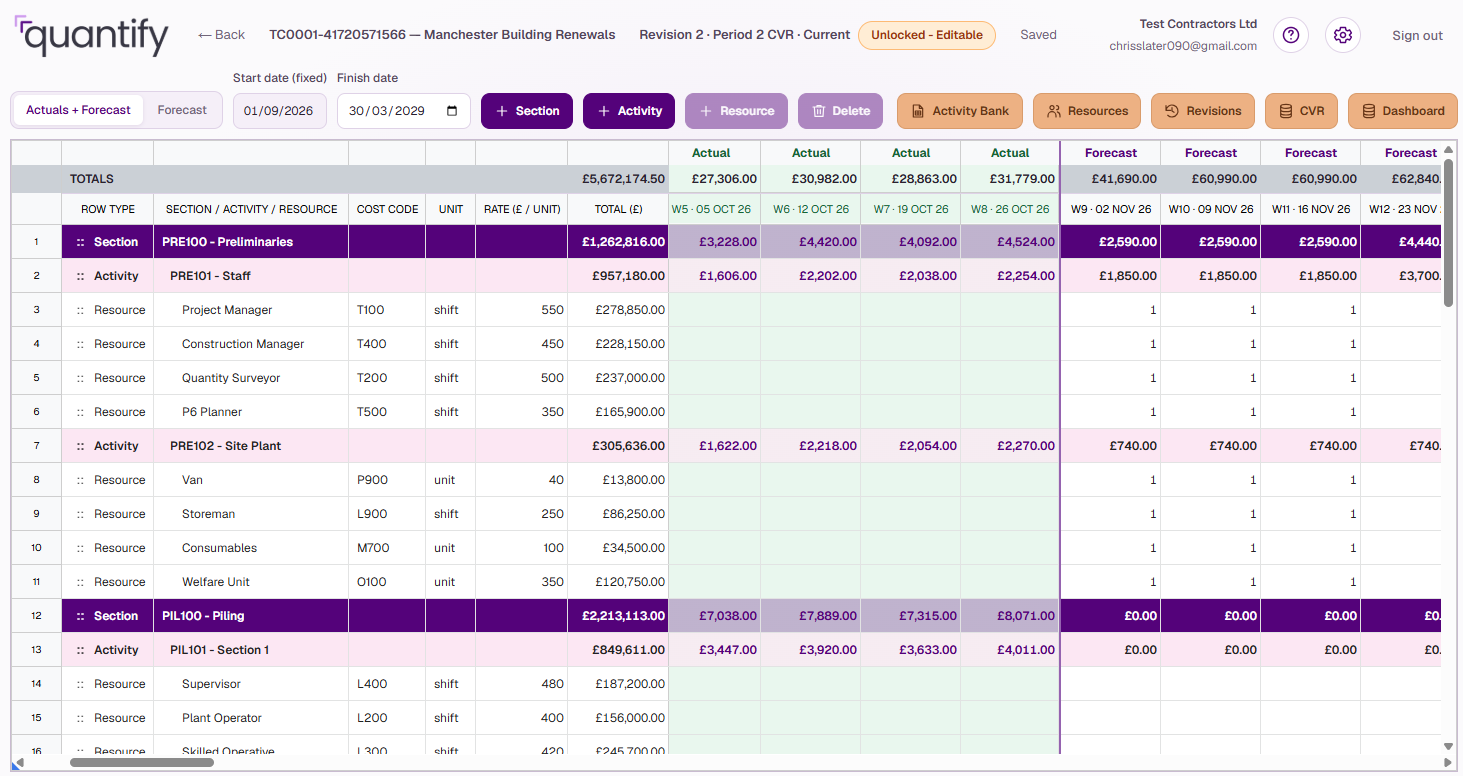Viewport: 1463px width, 776px height.
Task: Add a new Activity
Action: coord(629,111)
